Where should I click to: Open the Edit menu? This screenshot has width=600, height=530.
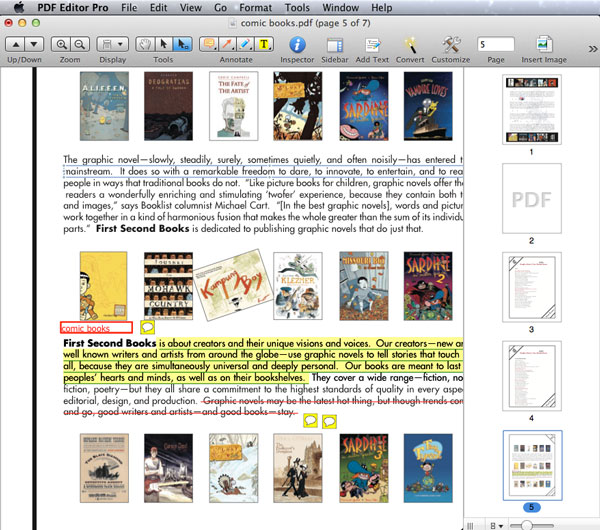[158, 8]
